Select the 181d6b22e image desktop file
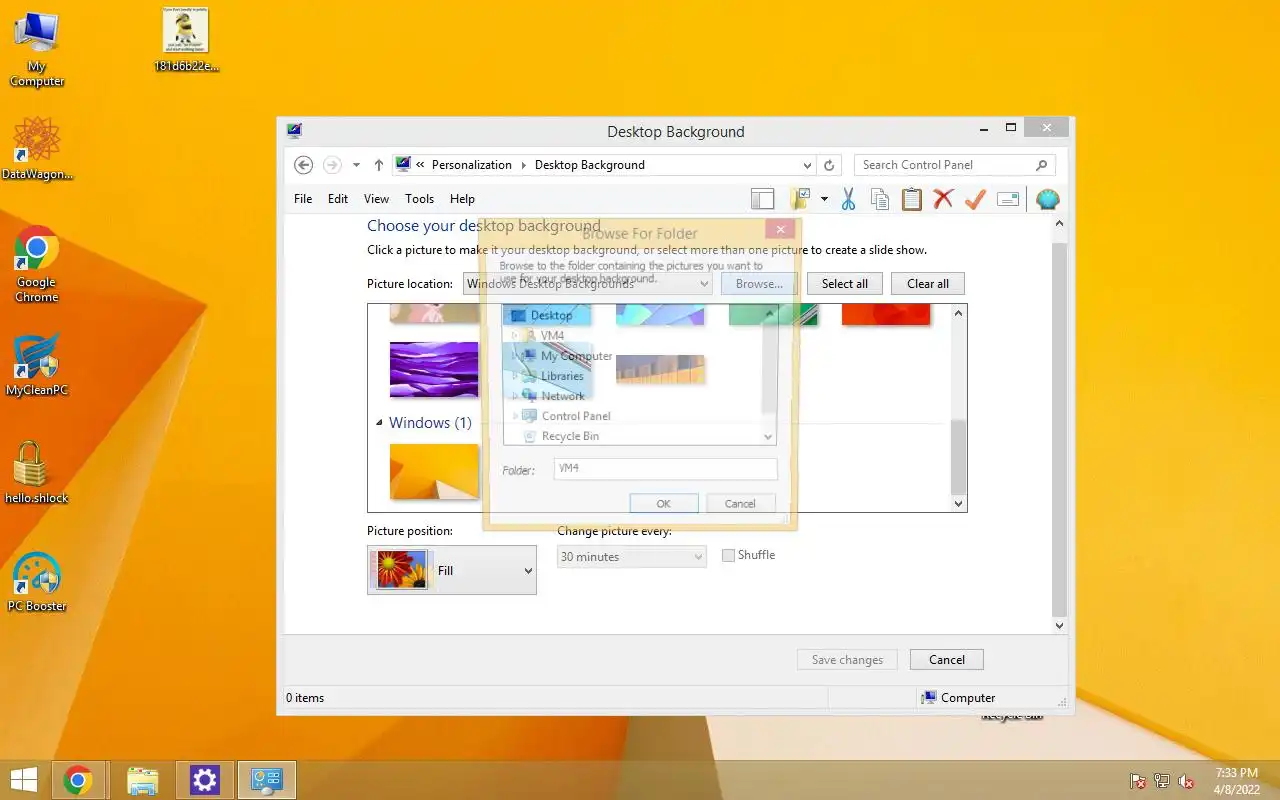Image resolution: width=1280 pixels, height=800 pixels. [186, 40]
